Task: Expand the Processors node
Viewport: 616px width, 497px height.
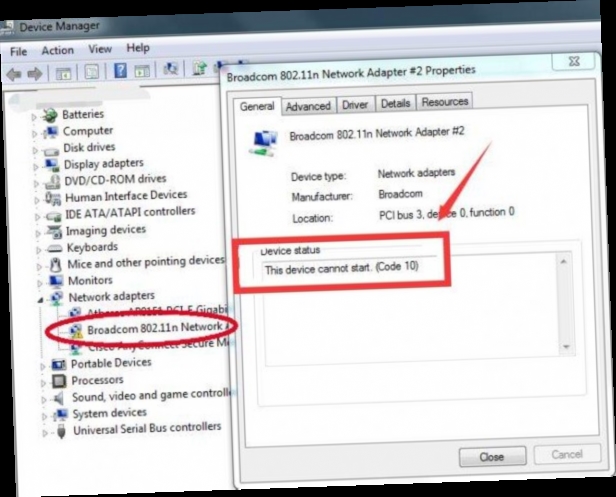Action: (43, 383)
